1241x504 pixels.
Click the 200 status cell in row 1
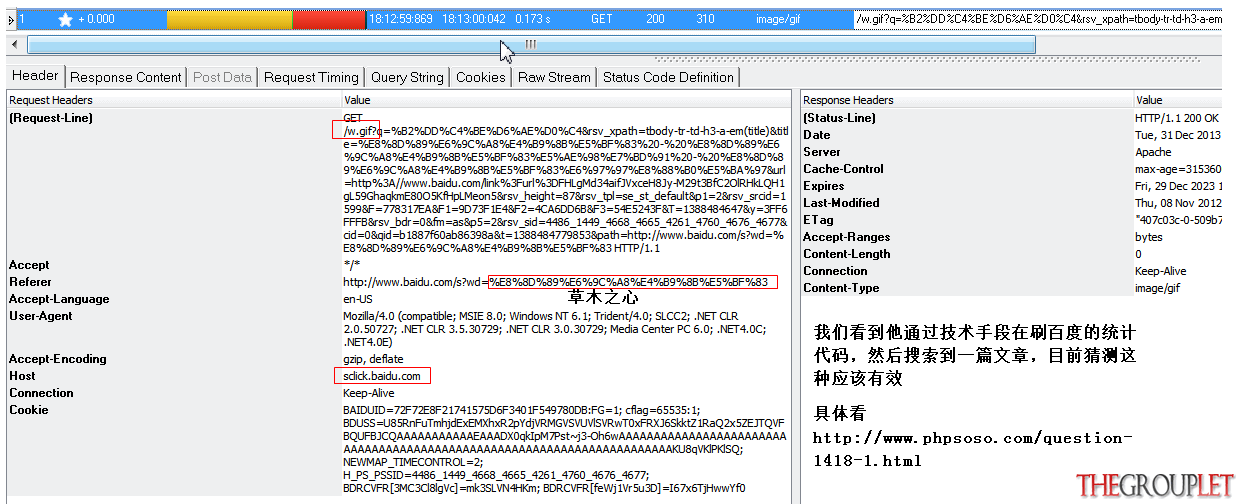click(655, 19)
